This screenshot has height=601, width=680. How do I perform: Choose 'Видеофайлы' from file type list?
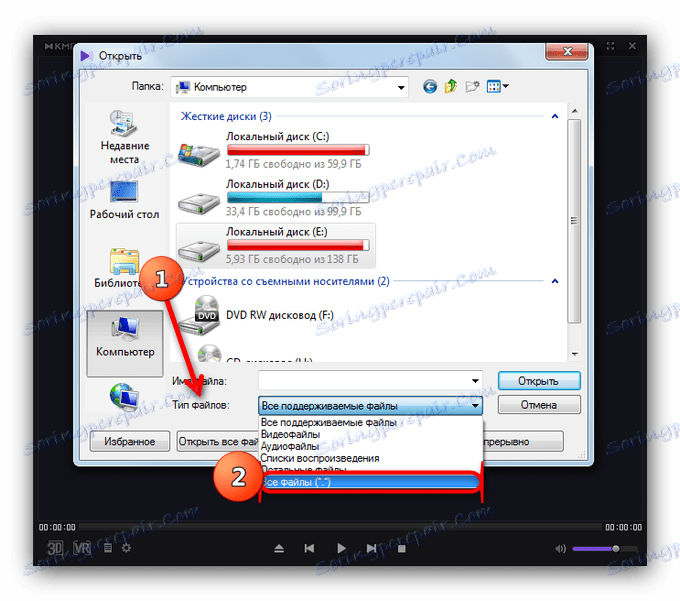tap(371, 434)
